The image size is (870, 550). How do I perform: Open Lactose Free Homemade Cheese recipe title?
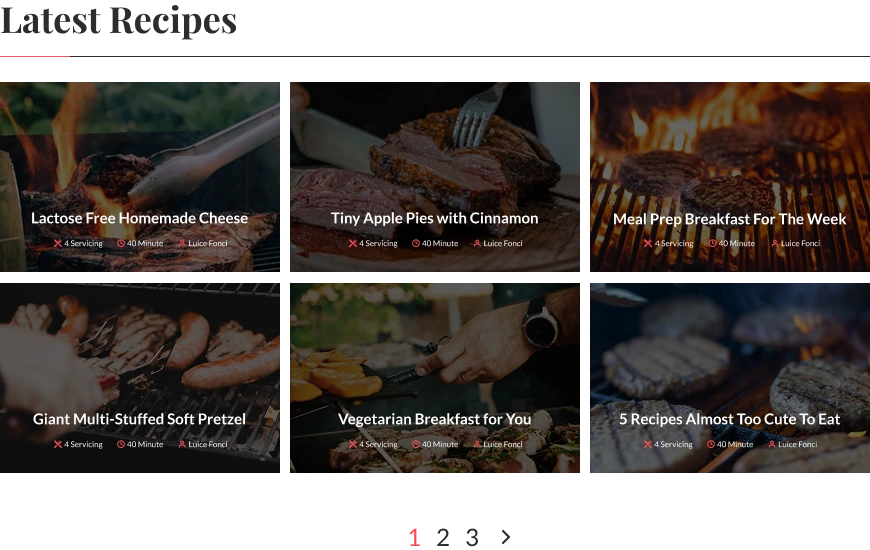click(x=139, y=218)
